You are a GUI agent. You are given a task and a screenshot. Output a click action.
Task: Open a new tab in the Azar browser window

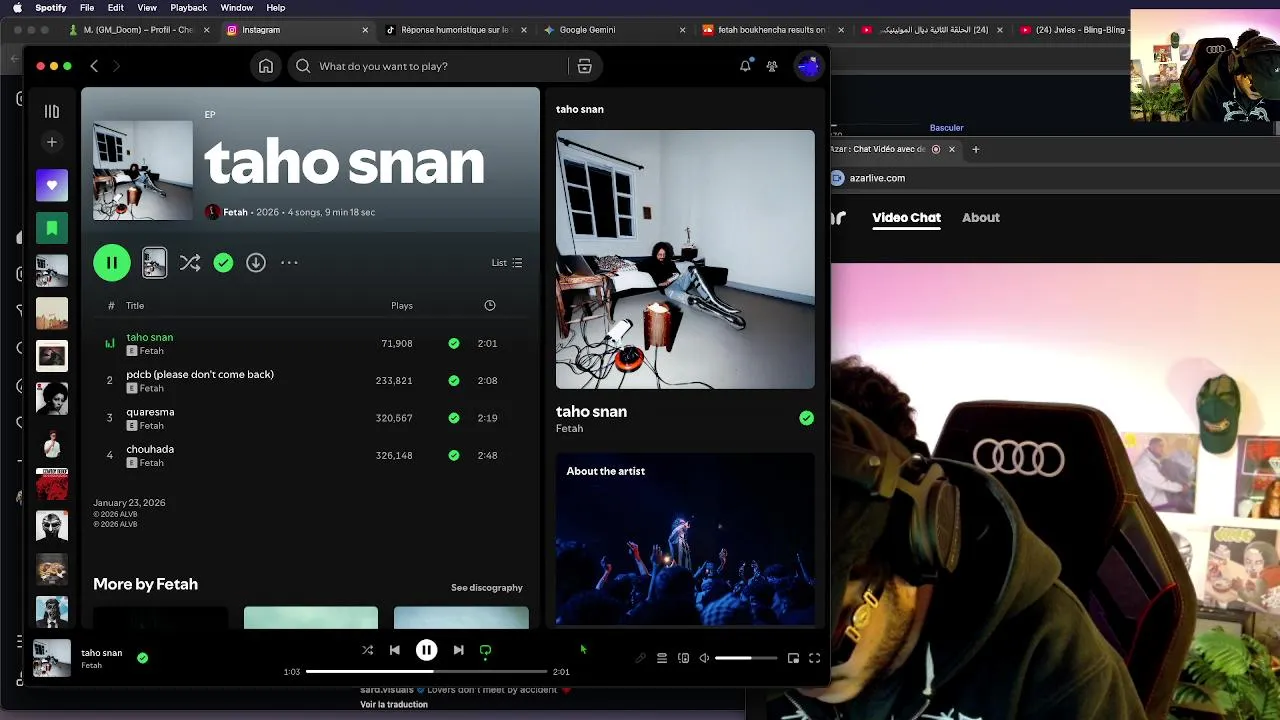tap(975, 149)
